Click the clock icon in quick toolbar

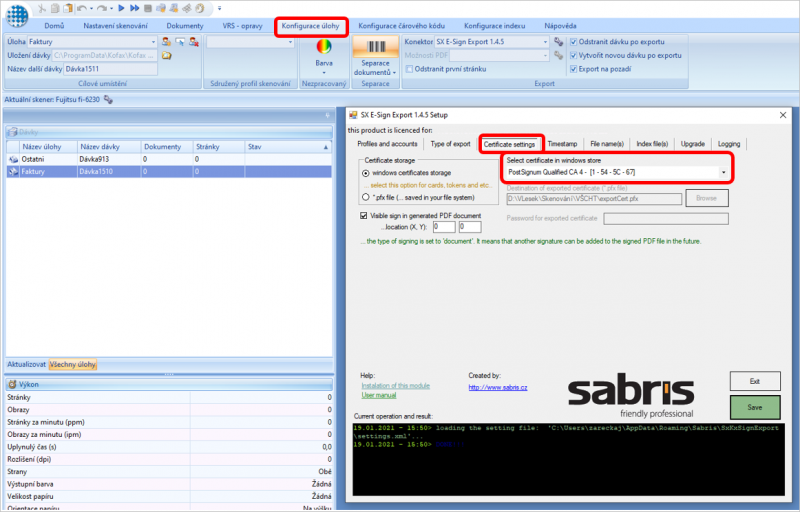click(199, 8)
